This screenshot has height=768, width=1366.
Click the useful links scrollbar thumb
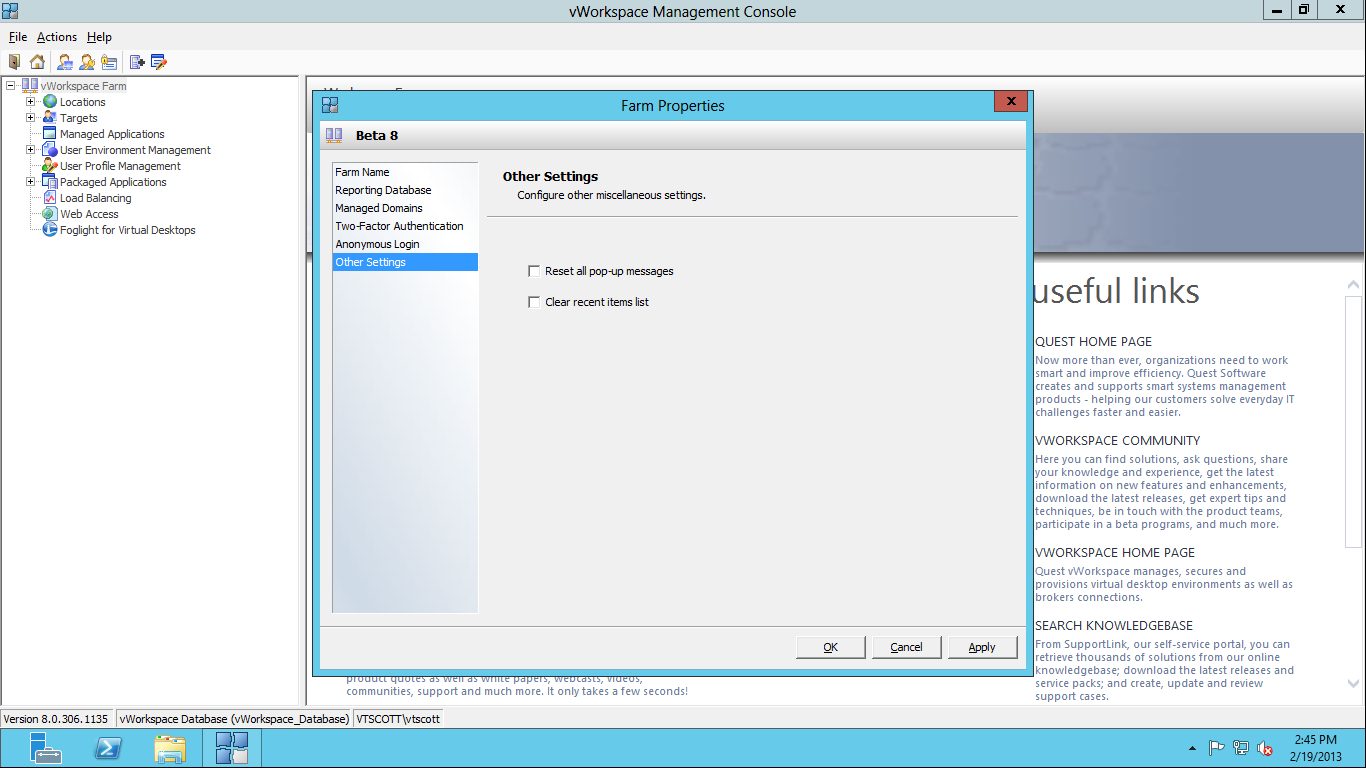click(x=1354, y=421)
